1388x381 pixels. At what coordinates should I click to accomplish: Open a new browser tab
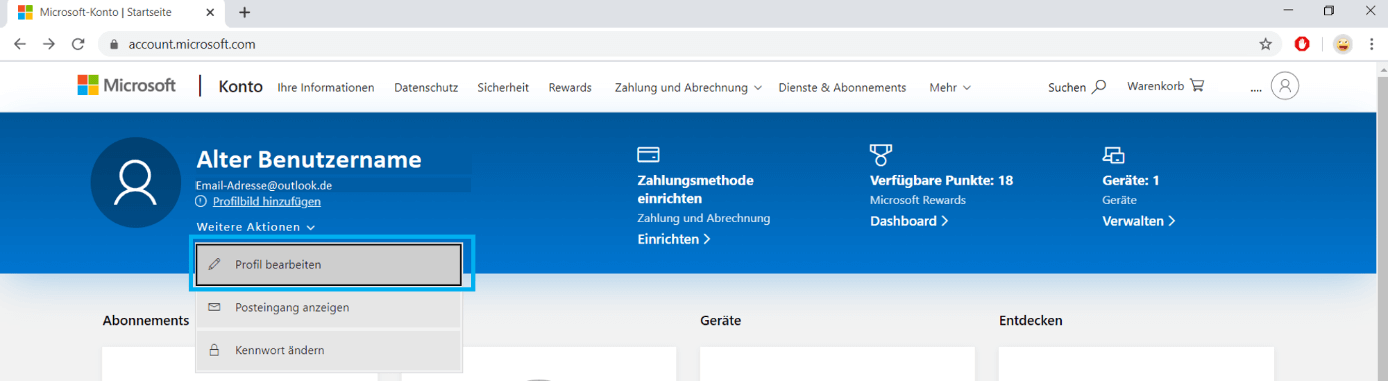245,13
